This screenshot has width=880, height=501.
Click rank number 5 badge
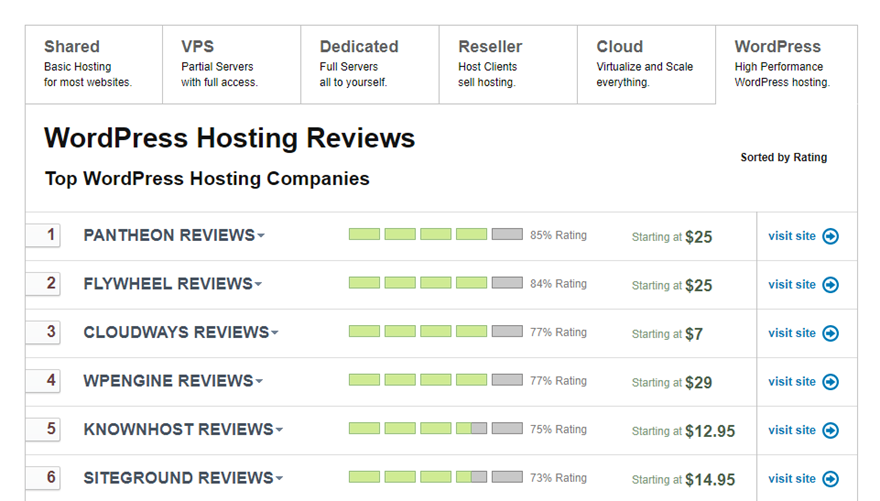click(x=44, y=429)
